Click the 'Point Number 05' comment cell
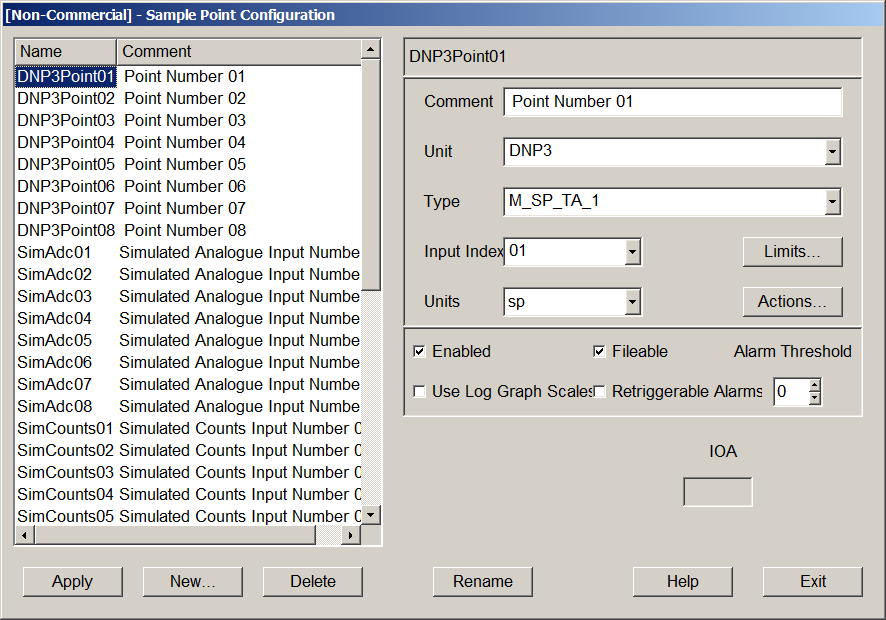The width and height of the screenshot is (886, 620). pos(185,164)
